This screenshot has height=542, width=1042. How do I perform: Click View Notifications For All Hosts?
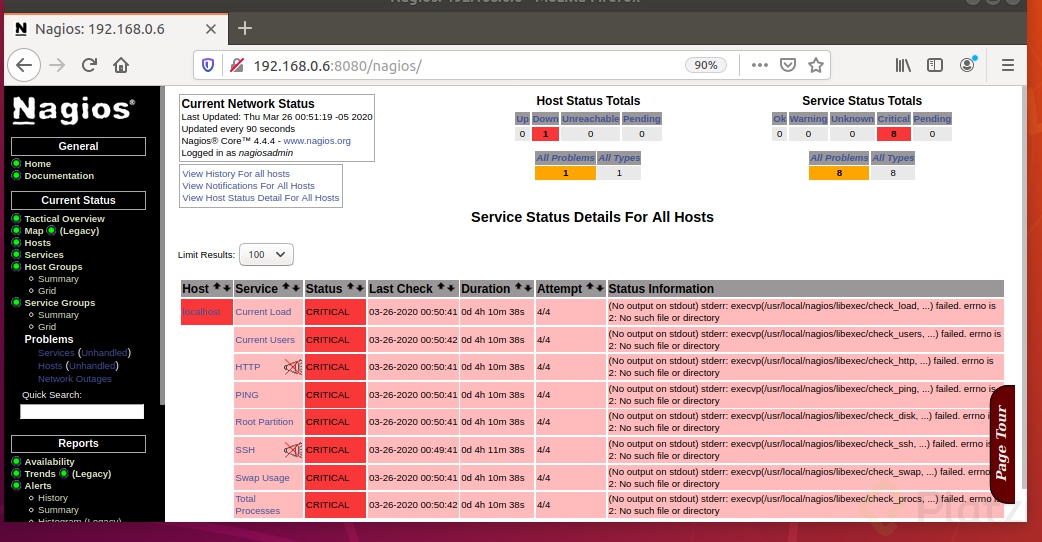[x=249, y=186]
